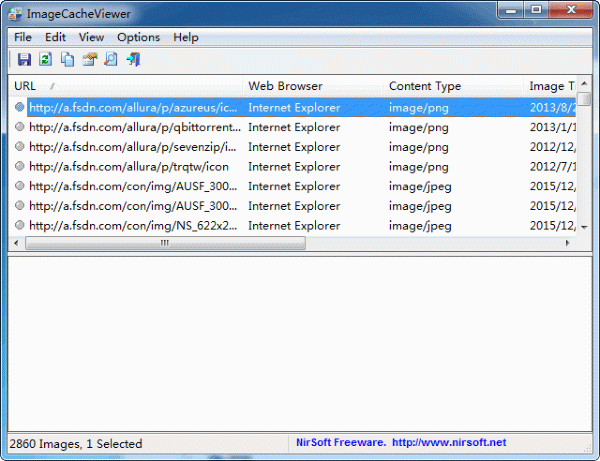Open the Help menu
The image size is (600, 461).
pyautogui.click(x=186, y=37)
